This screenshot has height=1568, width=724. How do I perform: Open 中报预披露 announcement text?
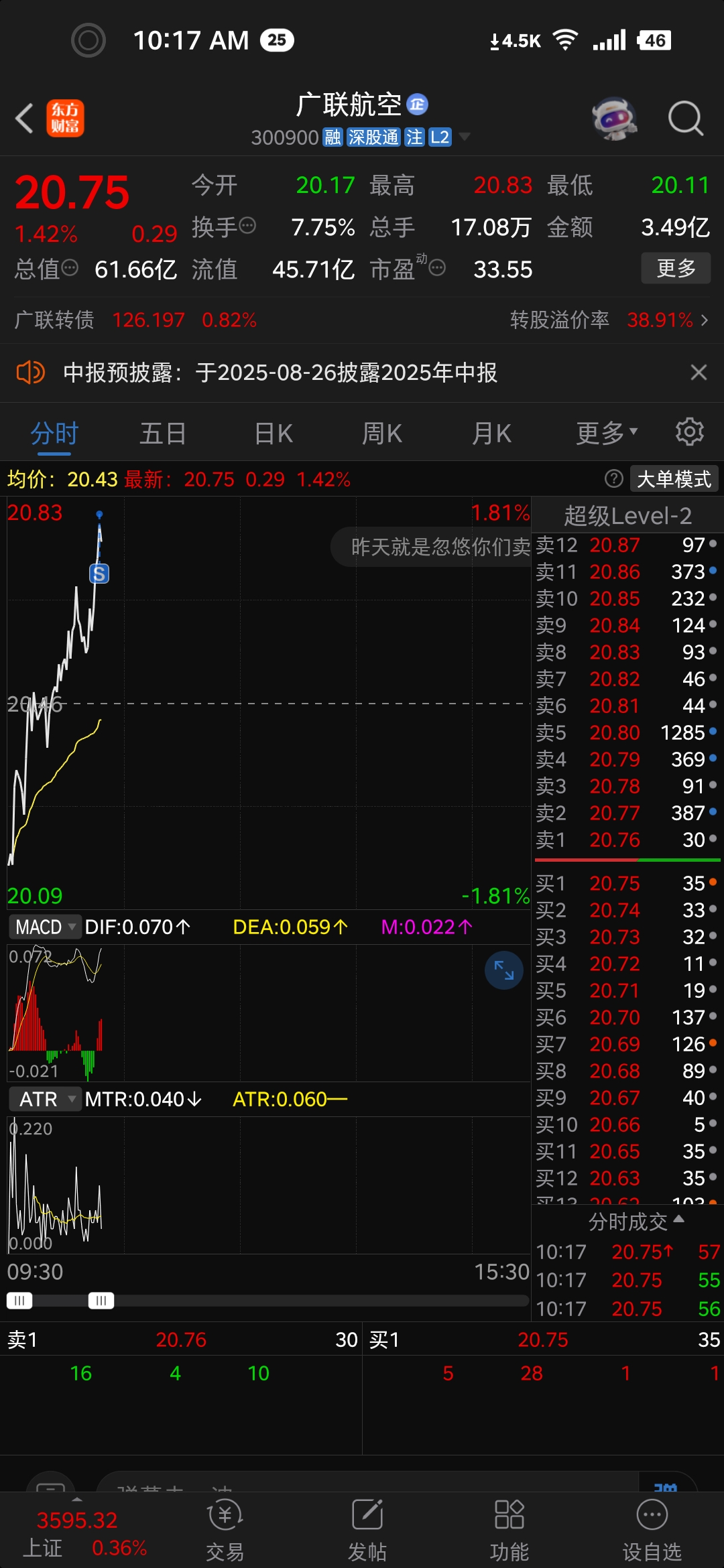[280, 372]
